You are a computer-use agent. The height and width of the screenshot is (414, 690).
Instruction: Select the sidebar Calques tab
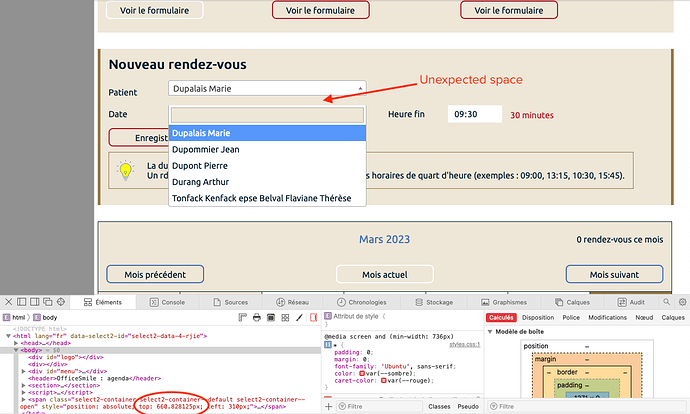click(x=673, y=318)
